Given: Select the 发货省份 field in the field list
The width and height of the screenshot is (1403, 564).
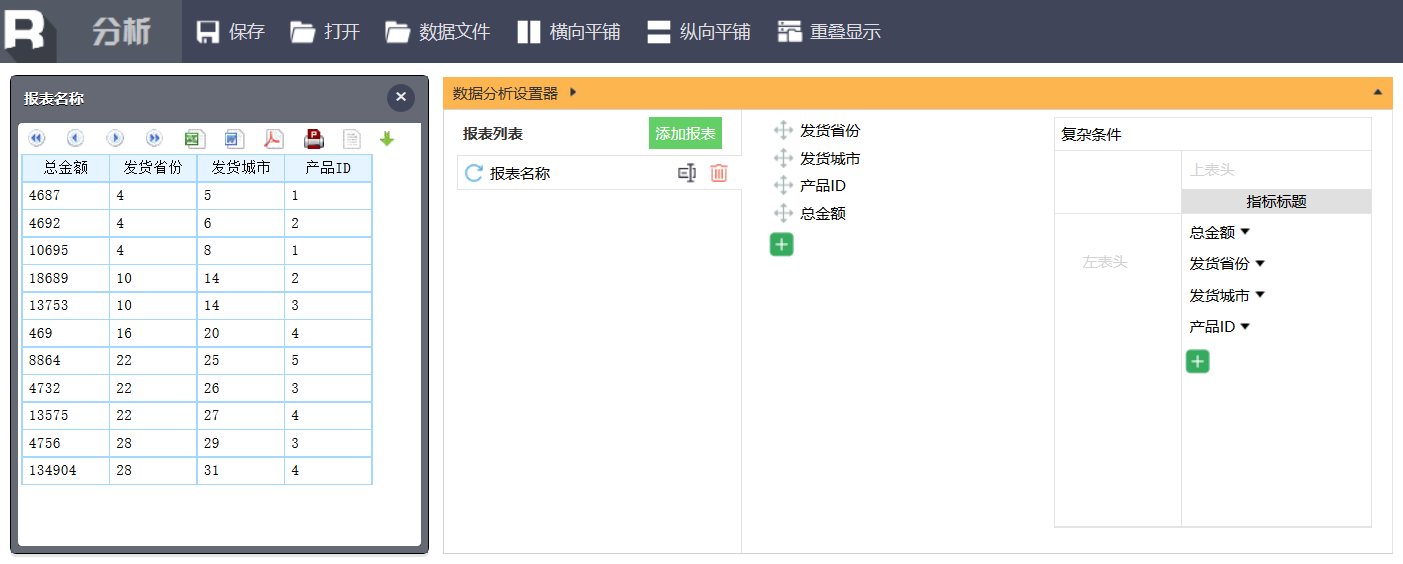Looking at the screenshot, I should pos(830,130).
